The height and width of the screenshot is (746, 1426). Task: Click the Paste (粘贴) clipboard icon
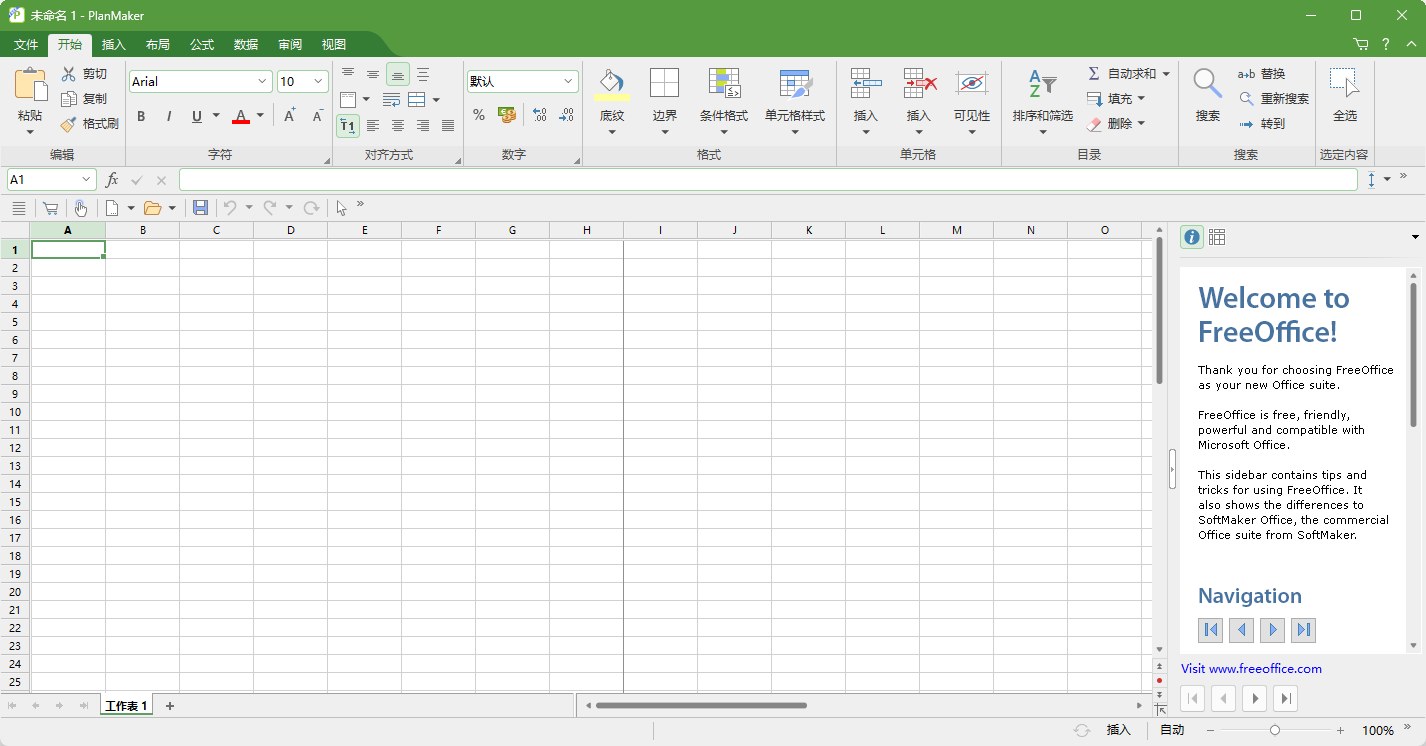point(31,84)
